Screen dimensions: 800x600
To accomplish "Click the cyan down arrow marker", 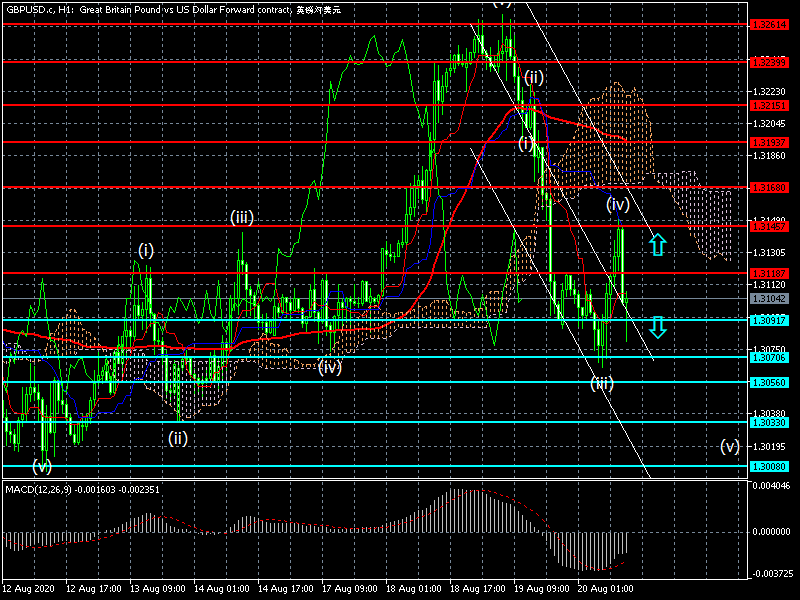I will (x=657, y=326).
